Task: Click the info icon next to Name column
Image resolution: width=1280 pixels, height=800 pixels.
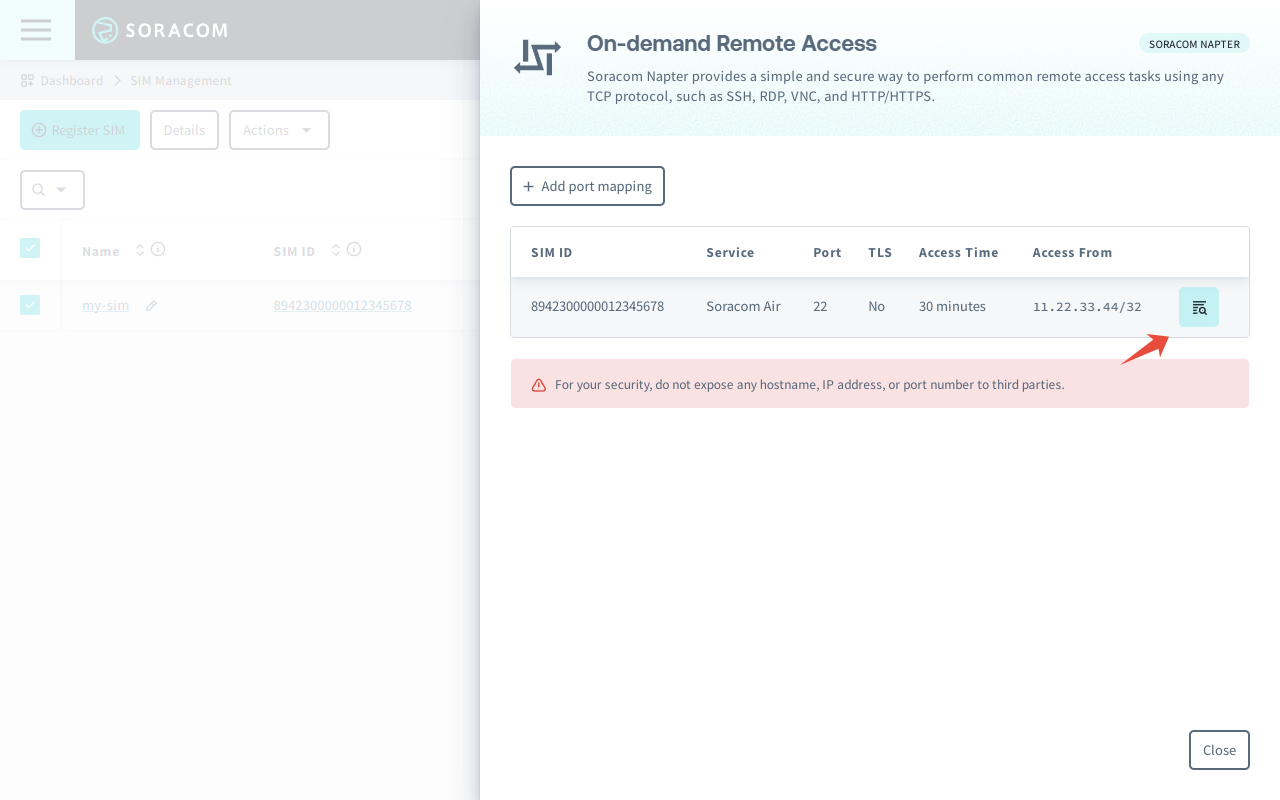Action: [158, 249]
